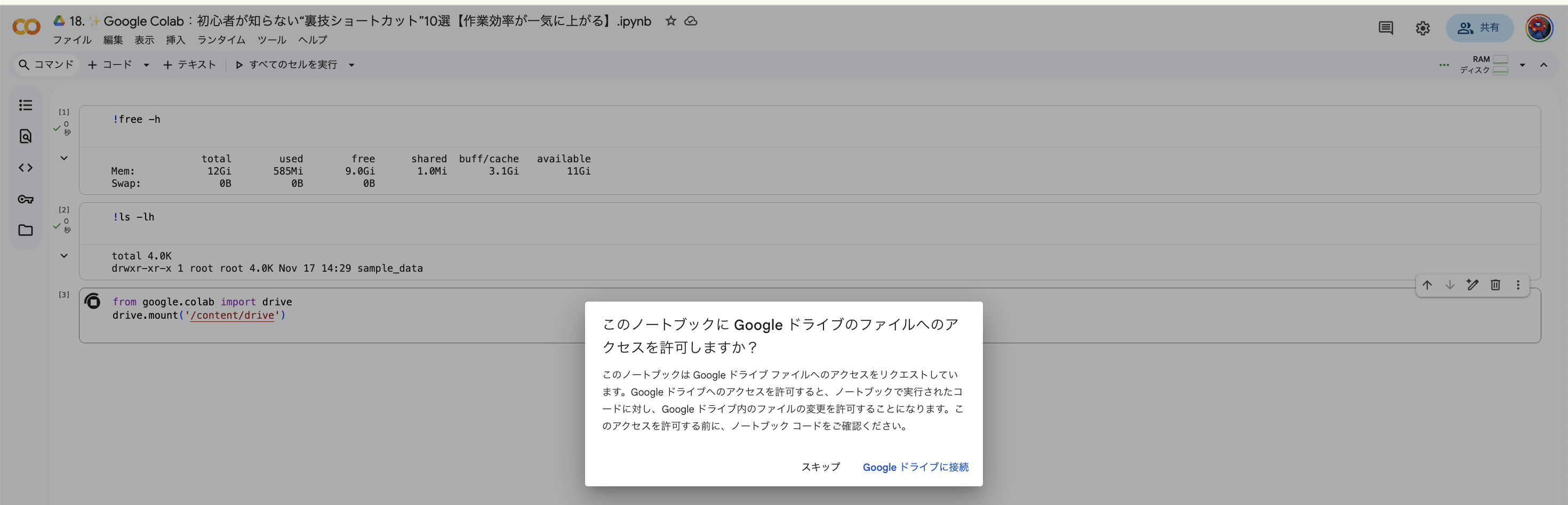Screen dimensions: 1568x505
Task: Expand the RAM and disk resources dropdown
Action: pyautogui.click(x=1522, y=65)
